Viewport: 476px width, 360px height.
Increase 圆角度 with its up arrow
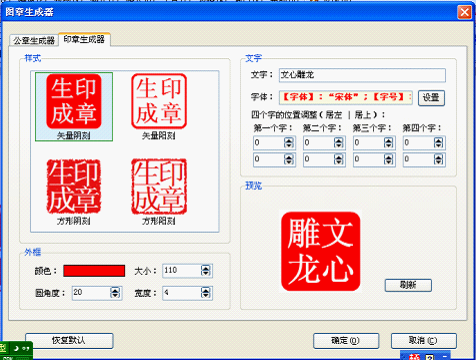click(115, 290)
